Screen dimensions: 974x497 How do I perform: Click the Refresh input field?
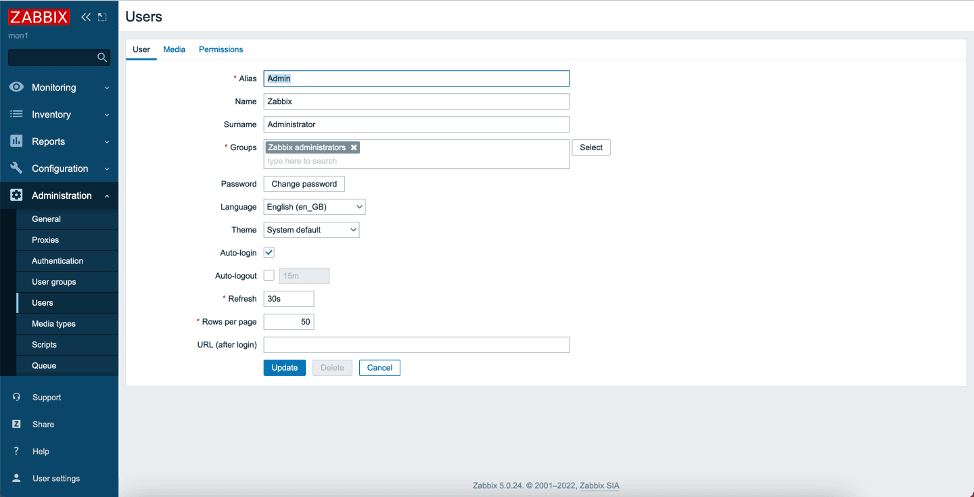click(289, 299)
